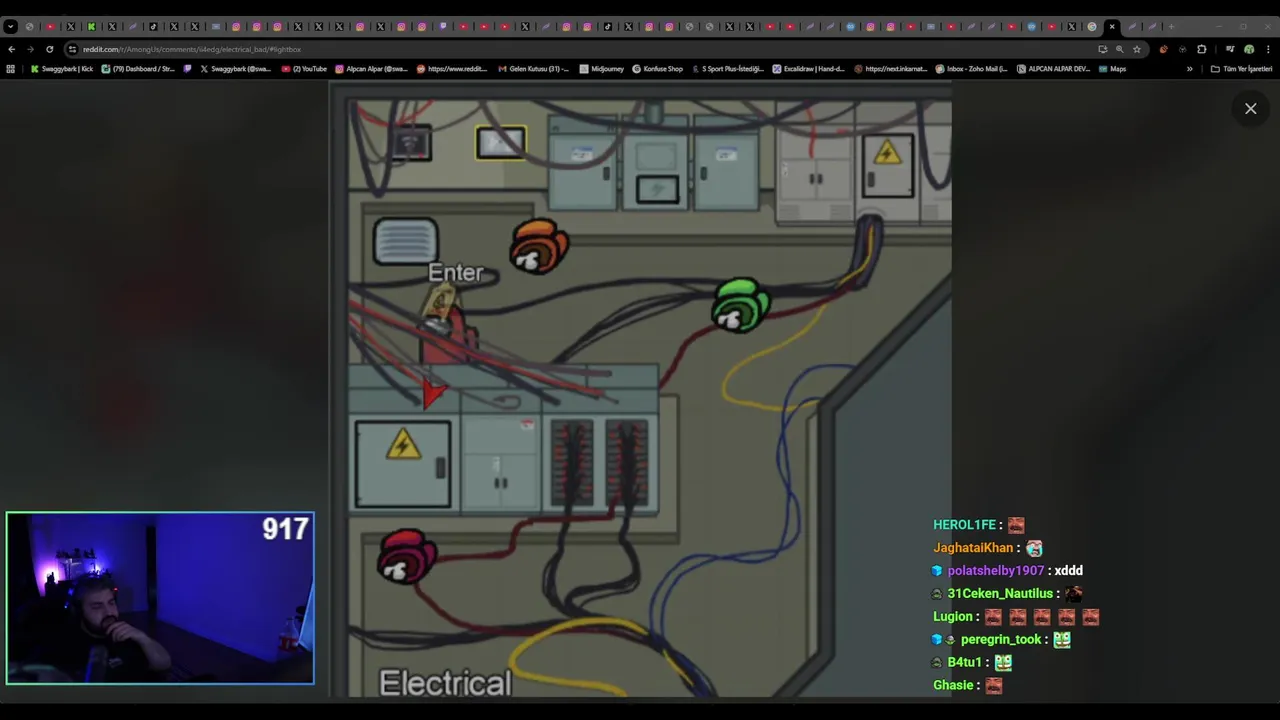
Task: Open the Inbox - Zoho Mail bookmark
Action: pos(971,69)
